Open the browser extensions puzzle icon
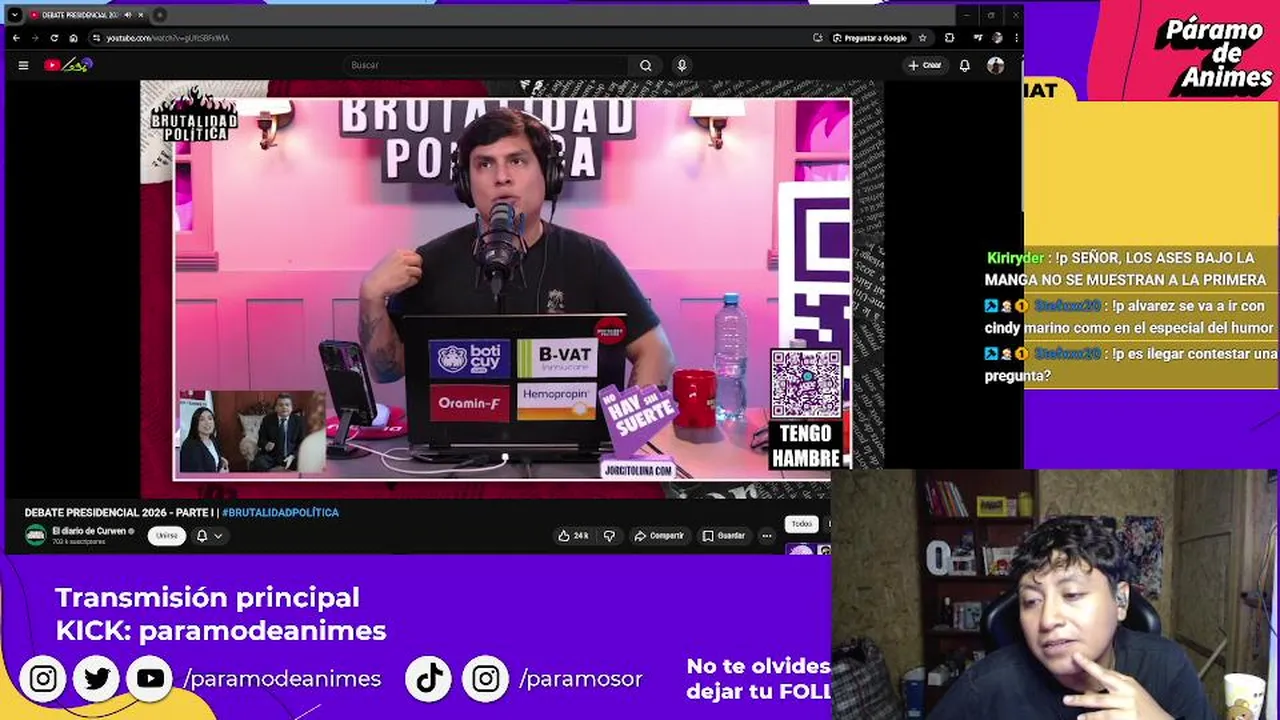1280x720 pixels. (949, 38)
